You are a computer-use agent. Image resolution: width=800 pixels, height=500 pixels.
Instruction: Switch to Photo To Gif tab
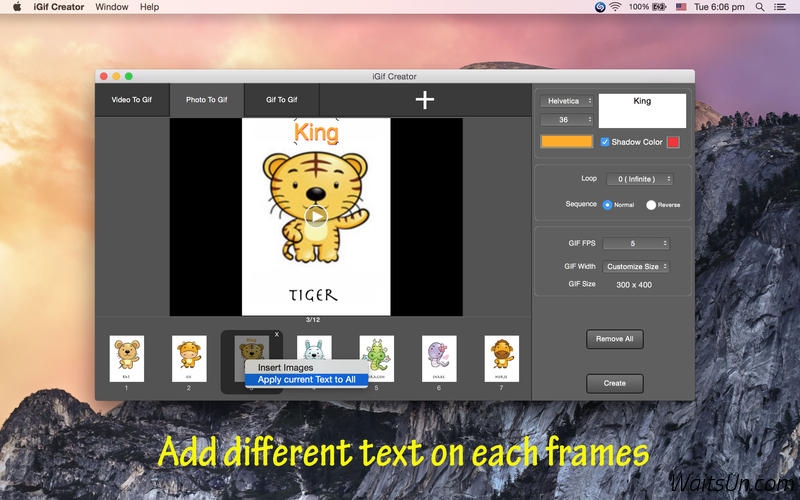(x=207, y=100)
